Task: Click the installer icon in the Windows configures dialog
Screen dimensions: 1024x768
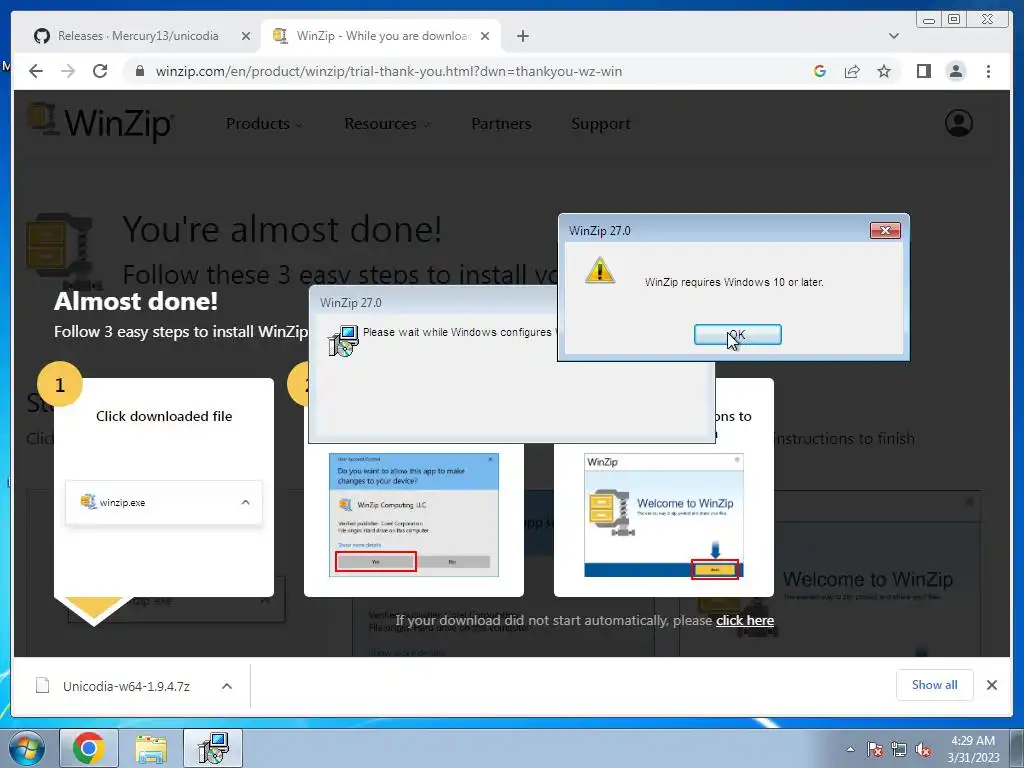Action: [x=343, y=341]
